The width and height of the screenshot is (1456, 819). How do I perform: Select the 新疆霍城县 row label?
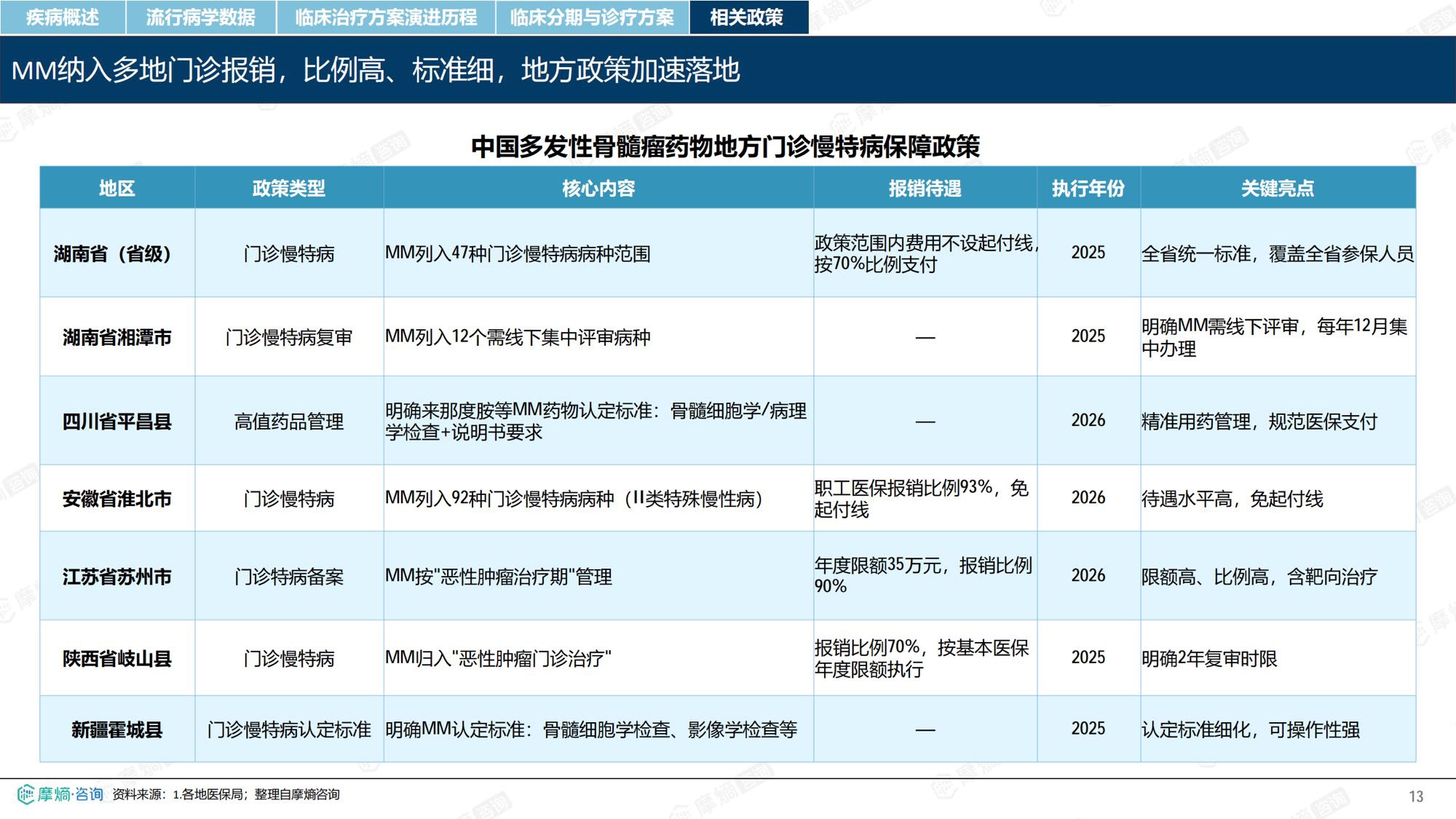pos(117,729)
